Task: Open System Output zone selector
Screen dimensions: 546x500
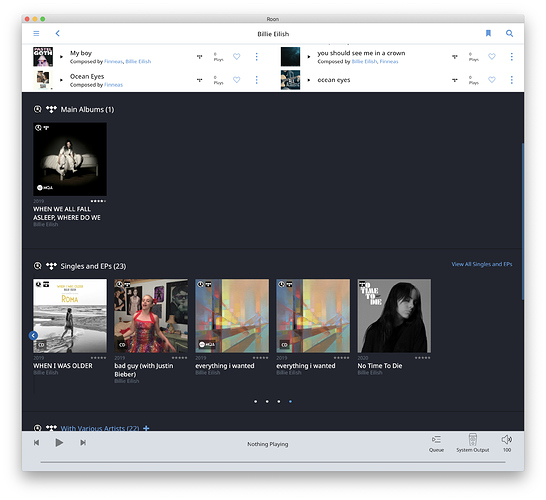Action: (473, 443)
